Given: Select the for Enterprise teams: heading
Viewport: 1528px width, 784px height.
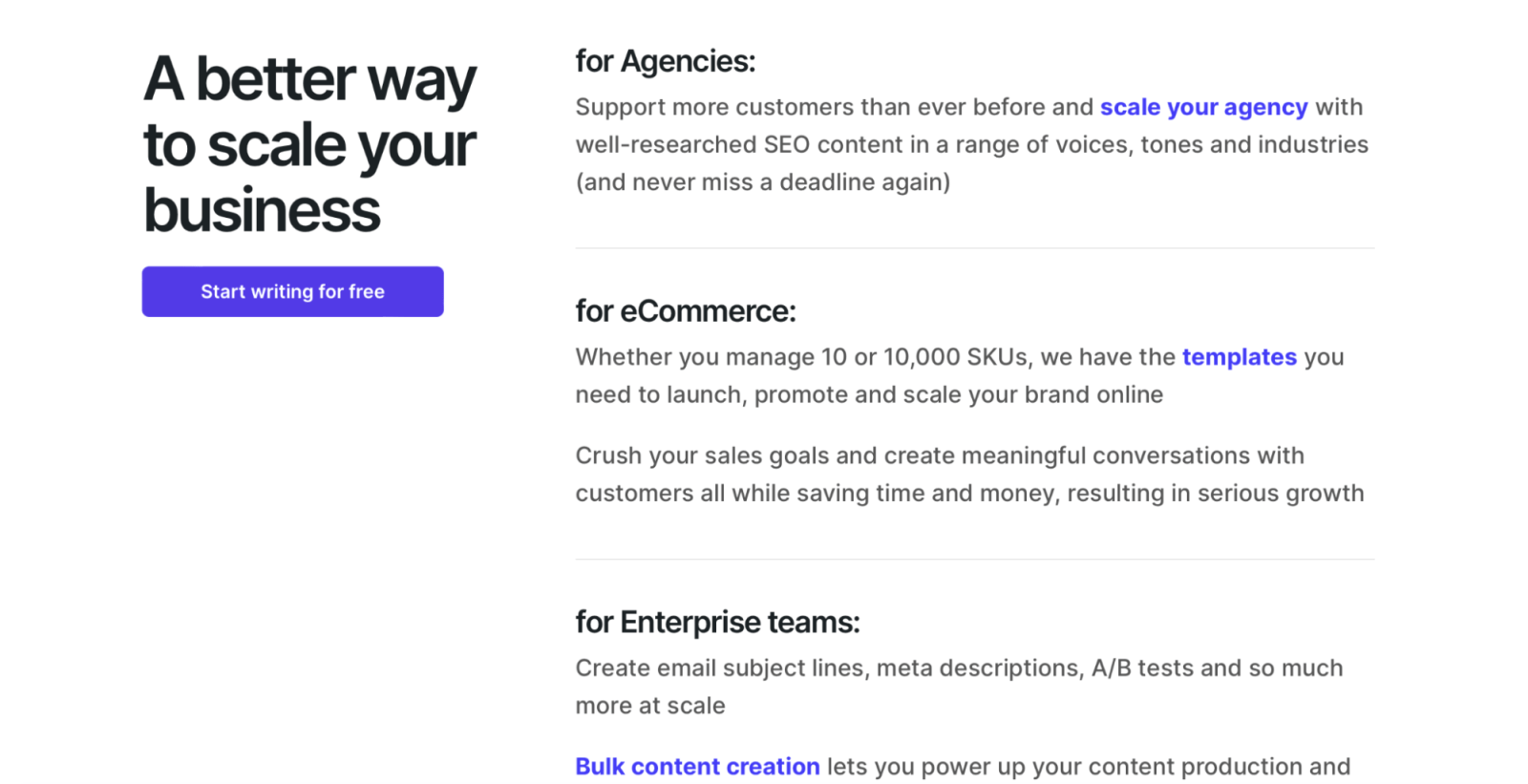Looking at the screenshot, I should [x=717, y=623].
